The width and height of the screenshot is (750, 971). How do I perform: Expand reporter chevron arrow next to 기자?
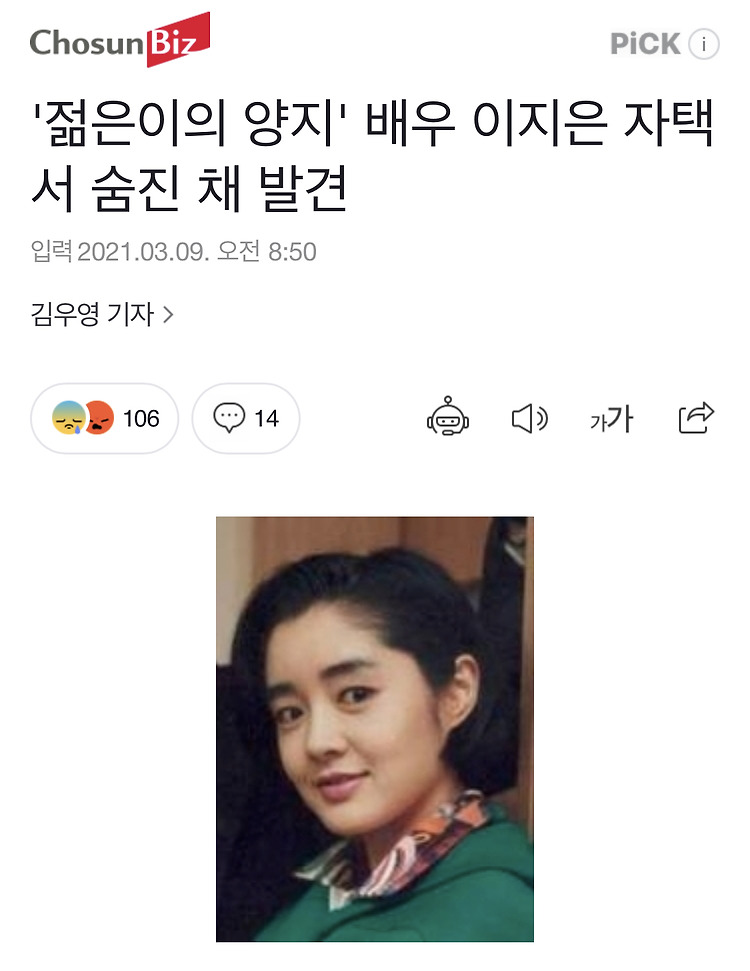click(168, 315)
